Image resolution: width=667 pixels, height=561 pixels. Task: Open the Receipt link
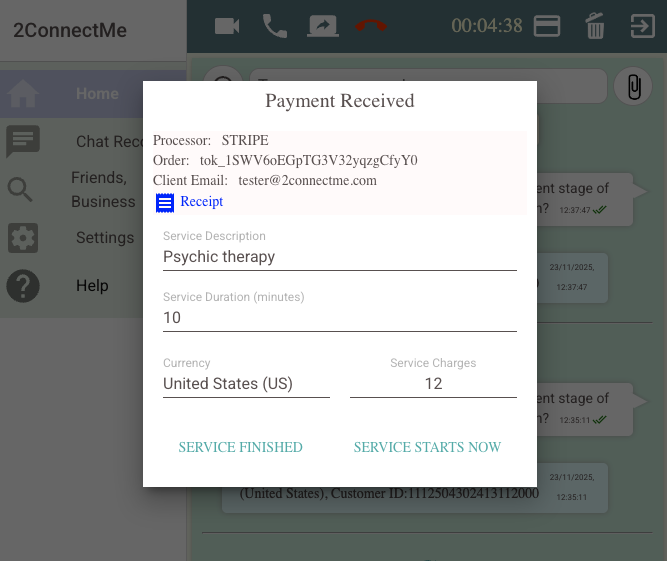click(201, 202)
